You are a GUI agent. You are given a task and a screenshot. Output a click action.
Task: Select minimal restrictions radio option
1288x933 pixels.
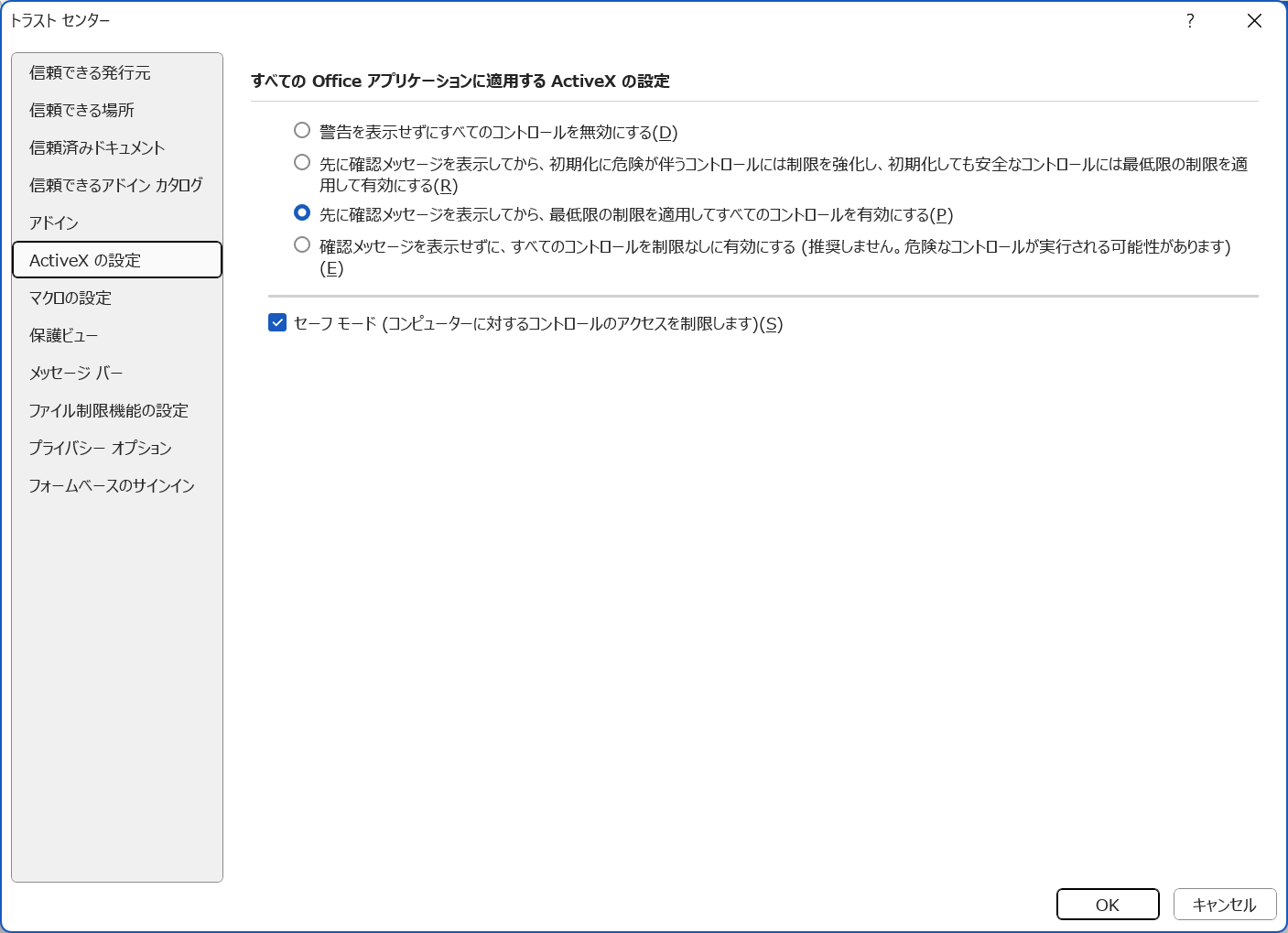302,212
